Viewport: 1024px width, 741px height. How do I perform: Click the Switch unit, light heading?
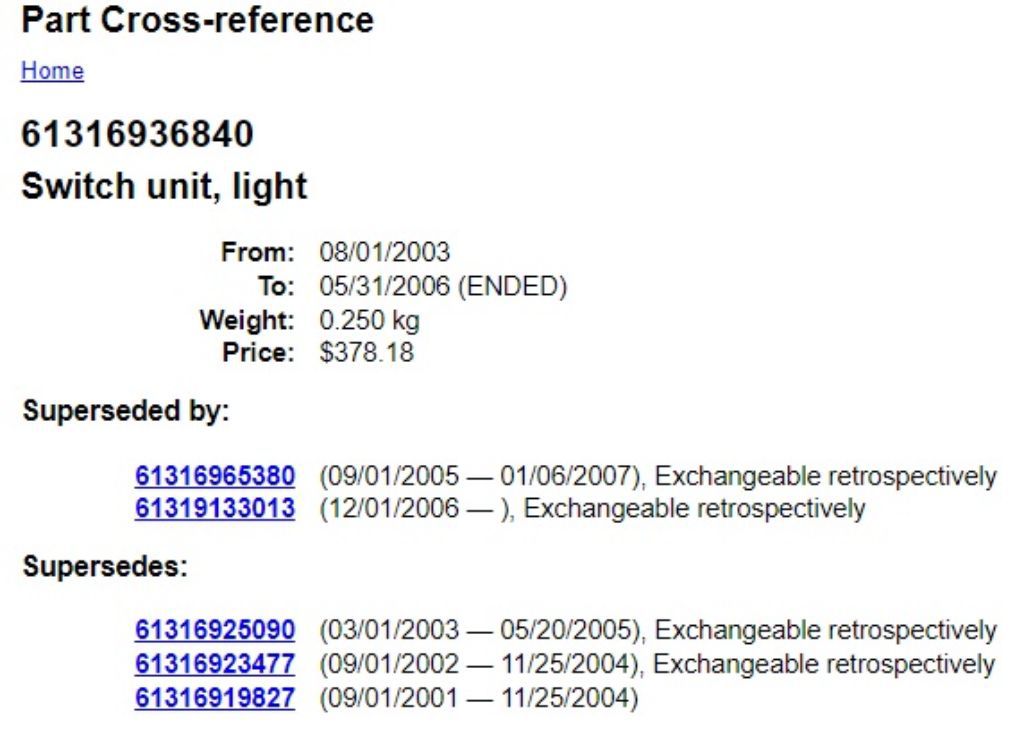click(x=164, y=187)
